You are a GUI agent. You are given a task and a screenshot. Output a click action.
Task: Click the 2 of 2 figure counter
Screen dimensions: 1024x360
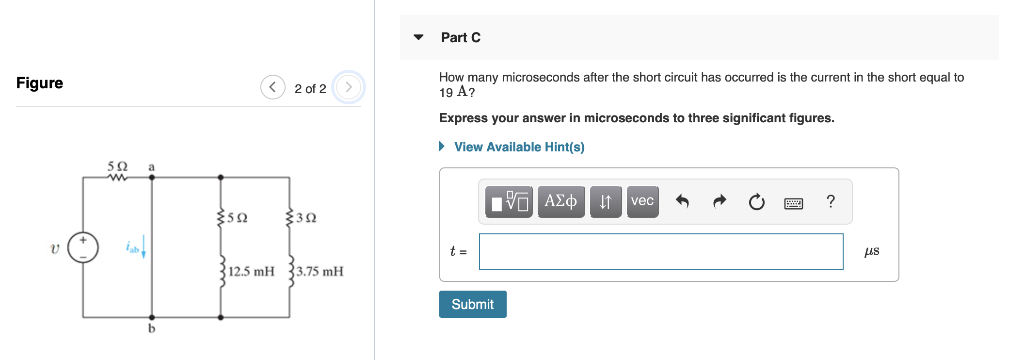310,88
